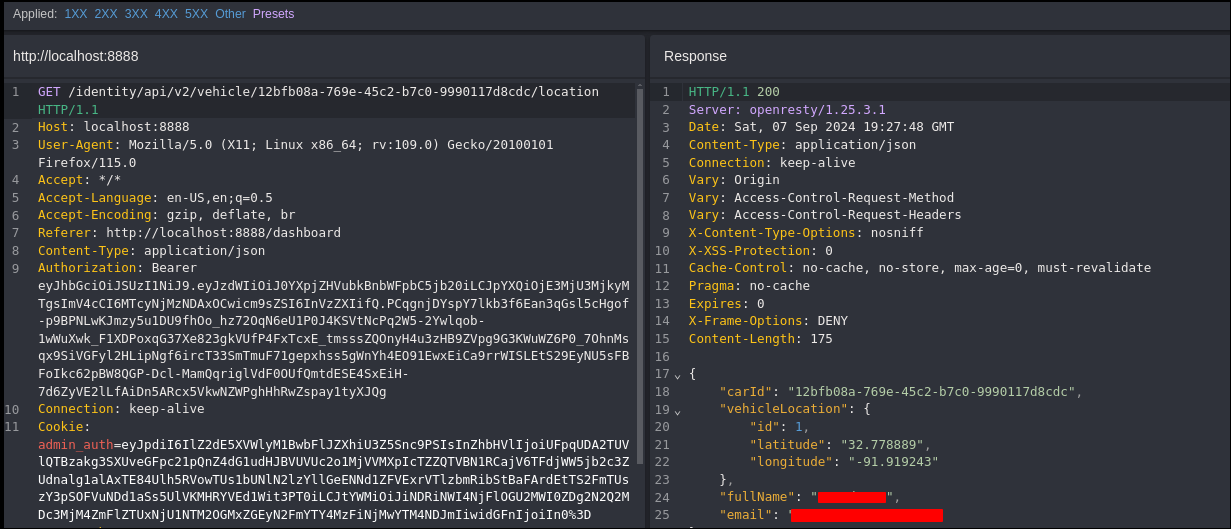The height and width of the screenshot is (529, 1231).
Task: Toggle the 1XX status filter
Action: pyautogui.click(x=76, y=14)
